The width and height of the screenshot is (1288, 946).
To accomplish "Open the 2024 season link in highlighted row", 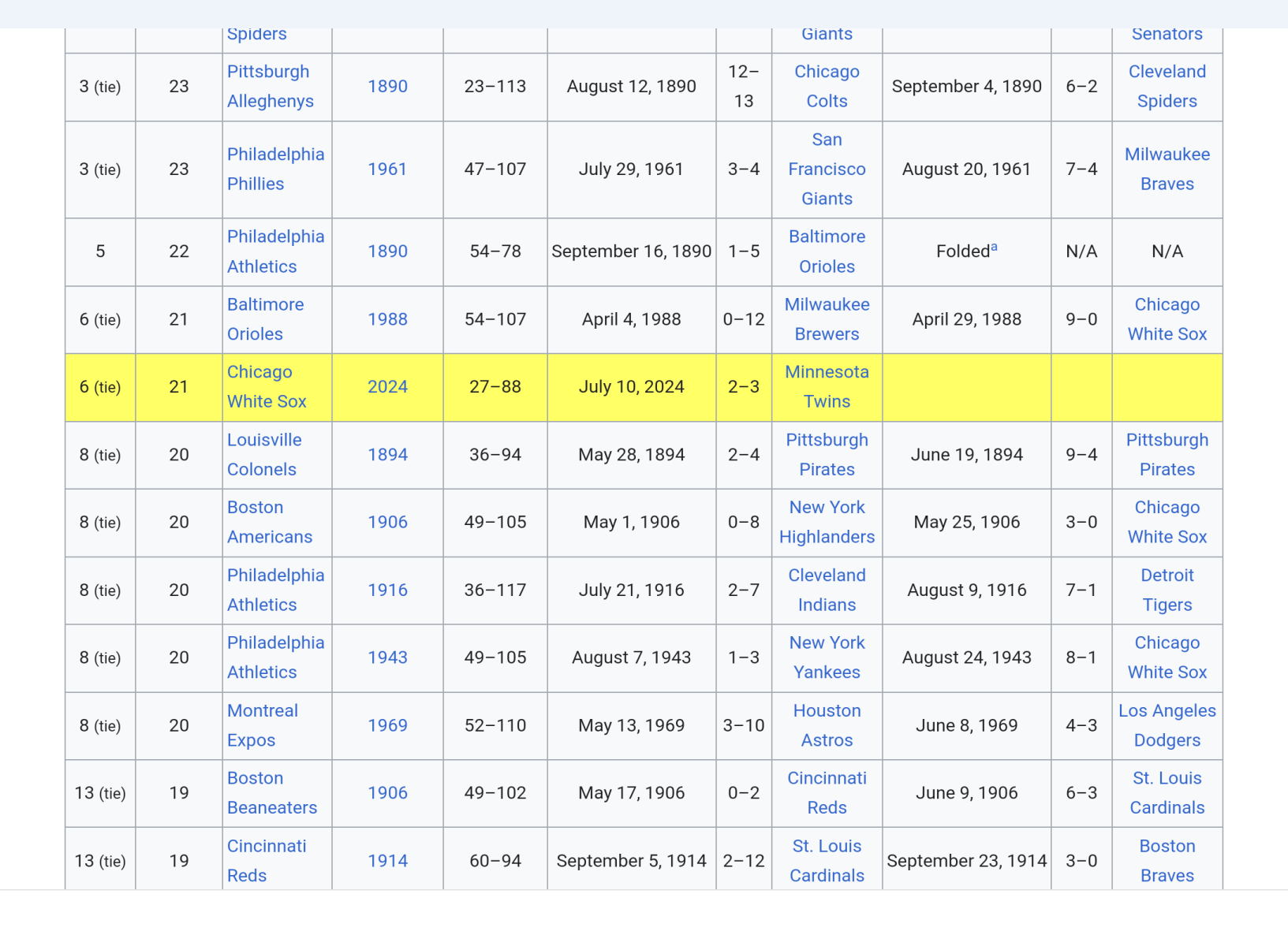I will tap(387, 387).
